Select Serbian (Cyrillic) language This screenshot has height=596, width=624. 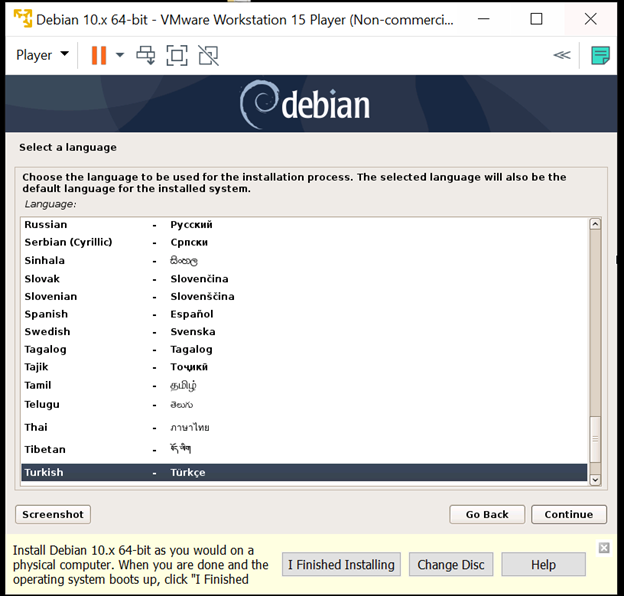click(304, 242)
